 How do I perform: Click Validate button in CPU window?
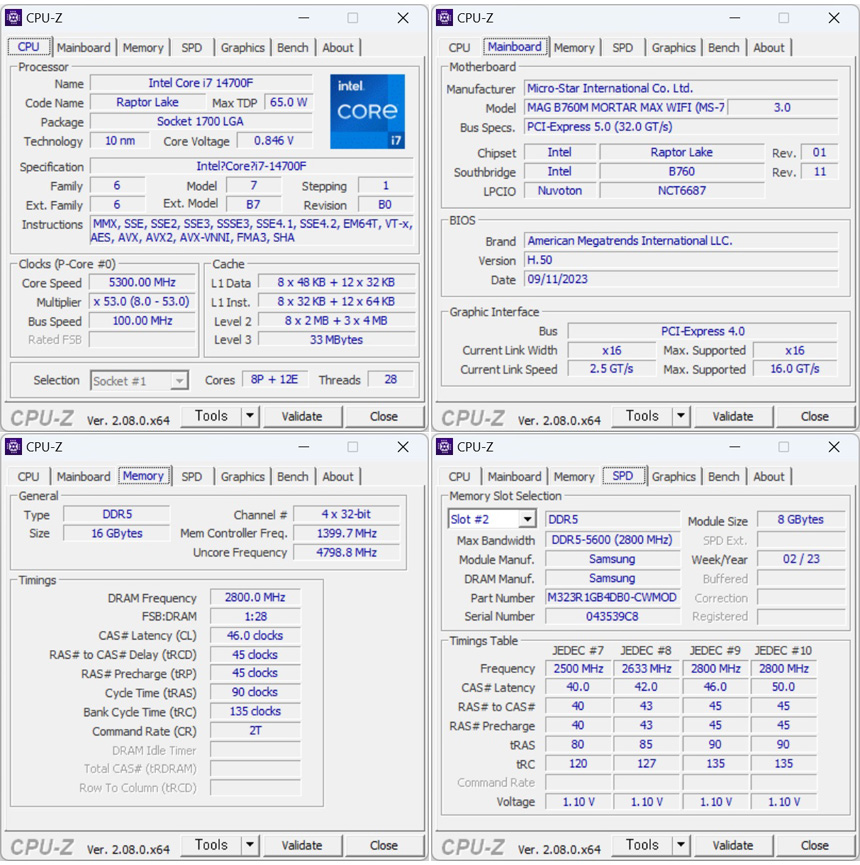302,416
